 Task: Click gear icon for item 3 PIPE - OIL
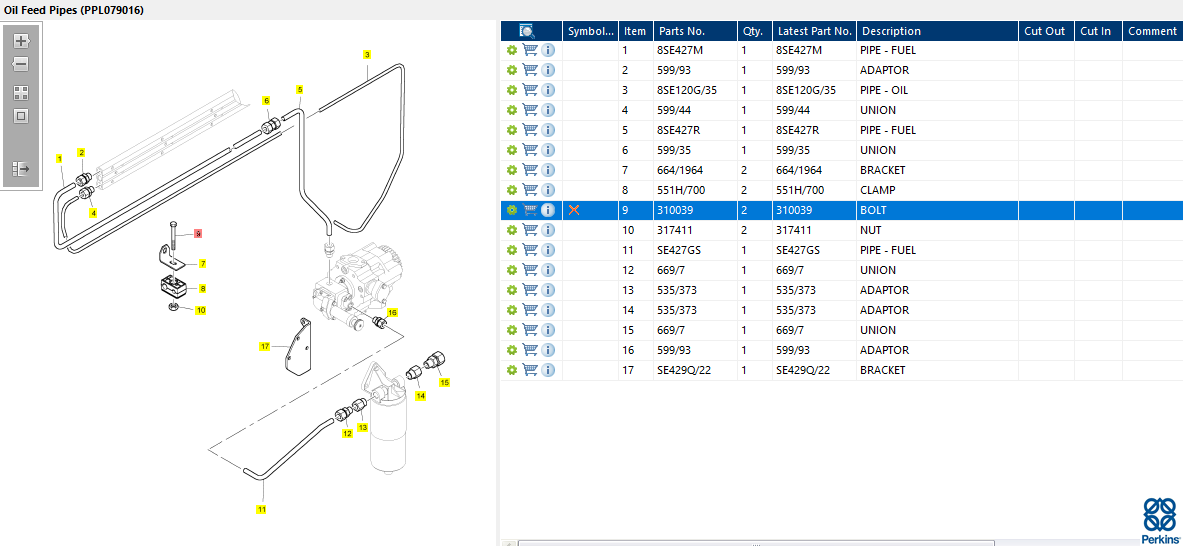(512, 90)
